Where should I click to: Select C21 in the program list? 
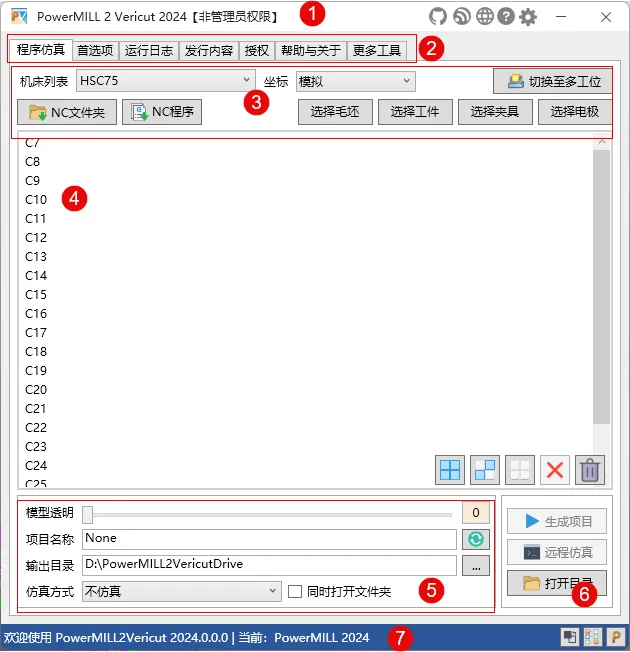click(x=36, y=408)
